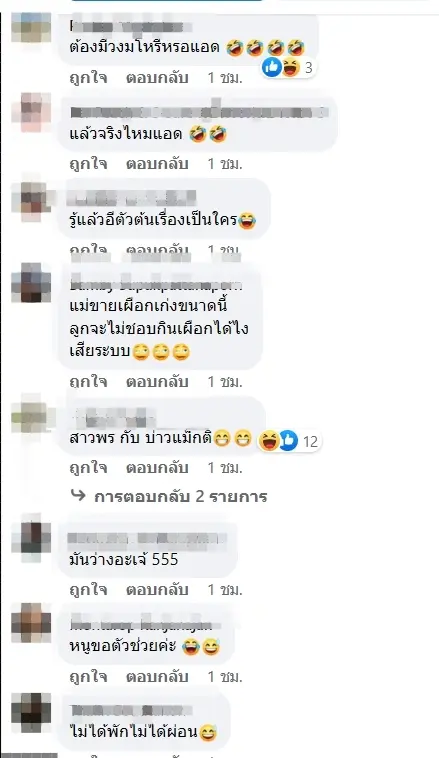The width and height of the screenshot is (439, 758).
Task: Open the reaction count 12 on the สาวพร comment
Action: point(310,441)
